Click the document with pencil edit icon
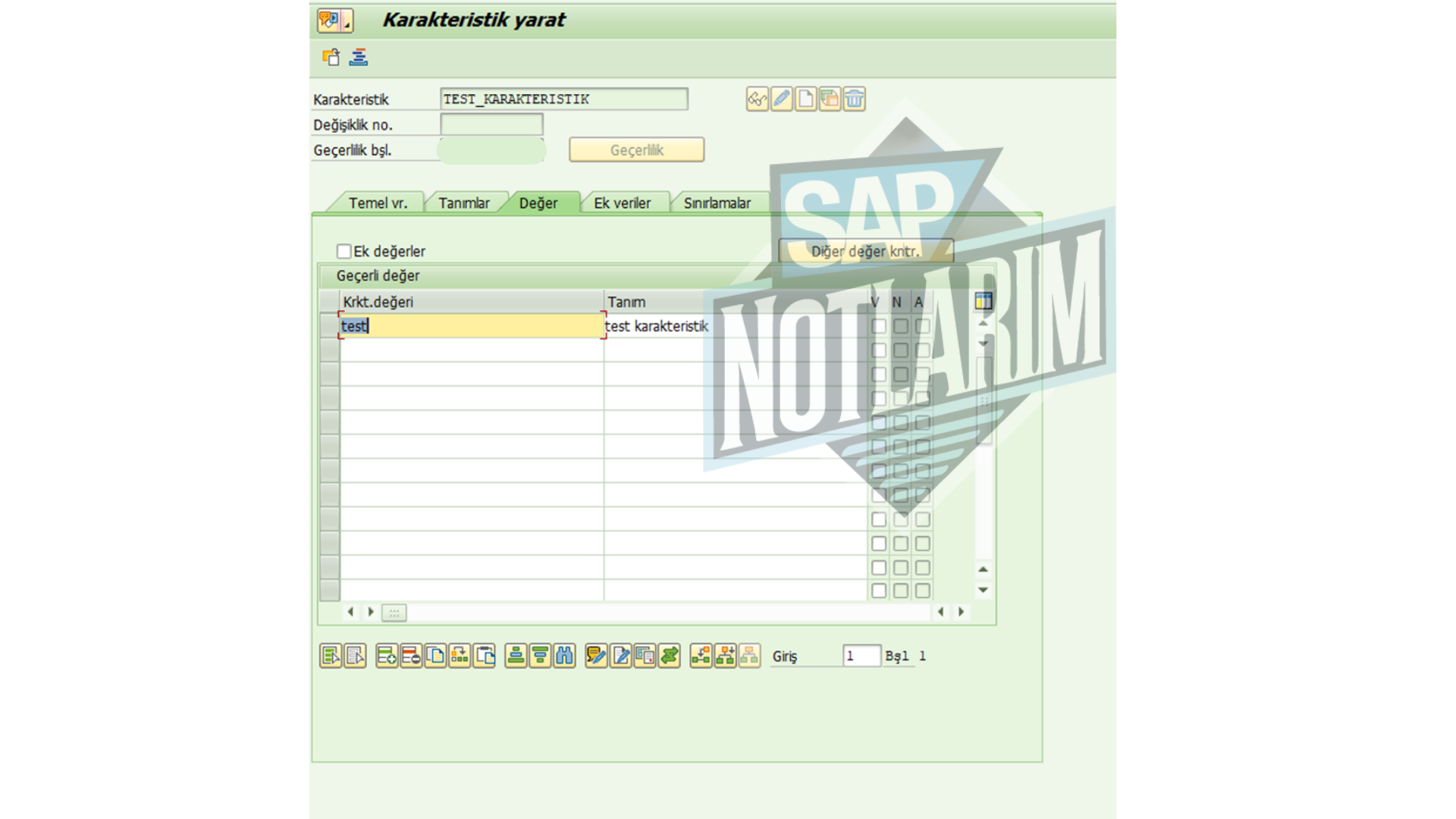Image resolution: width=1456 pixels, height=819 pixels. click(x=620, y=656)
